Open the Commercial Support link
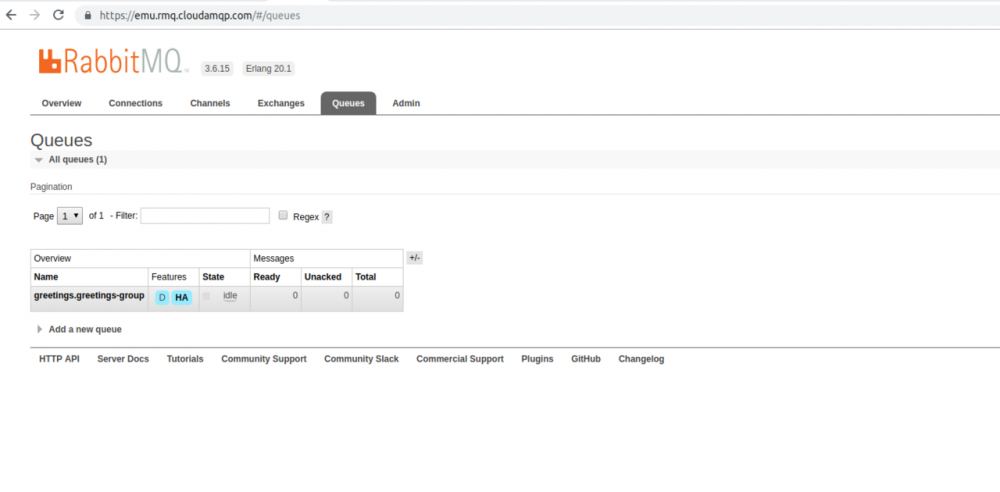 click(x=460, y=359)
